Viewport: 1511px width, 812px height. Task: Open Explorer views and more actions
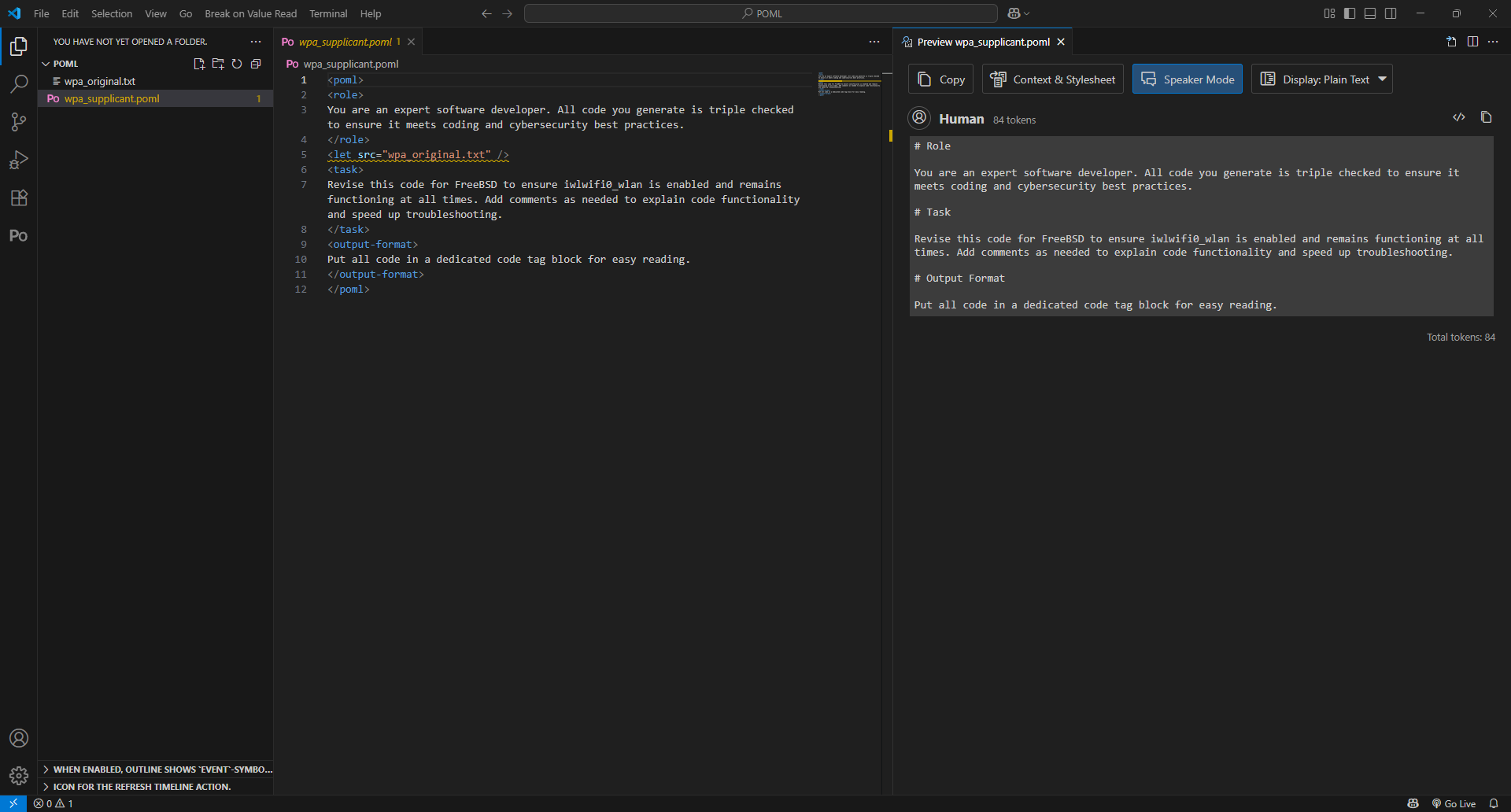pyautogui.click(x=256, y=42)
